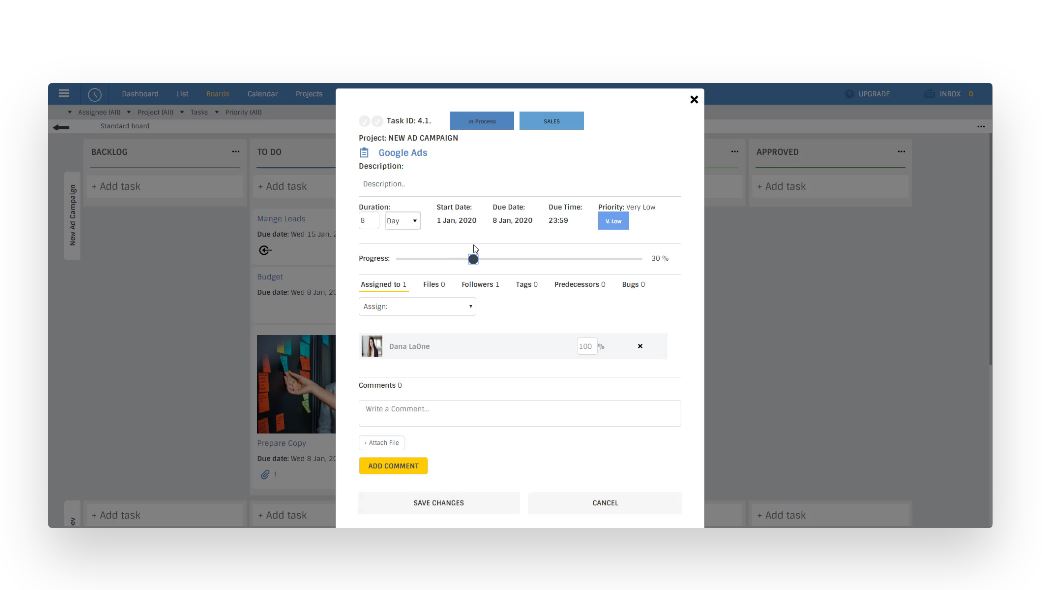This screenshot has height=590, width=1042.
Task: Select the Files 0 tab
Action: point(434,284)
